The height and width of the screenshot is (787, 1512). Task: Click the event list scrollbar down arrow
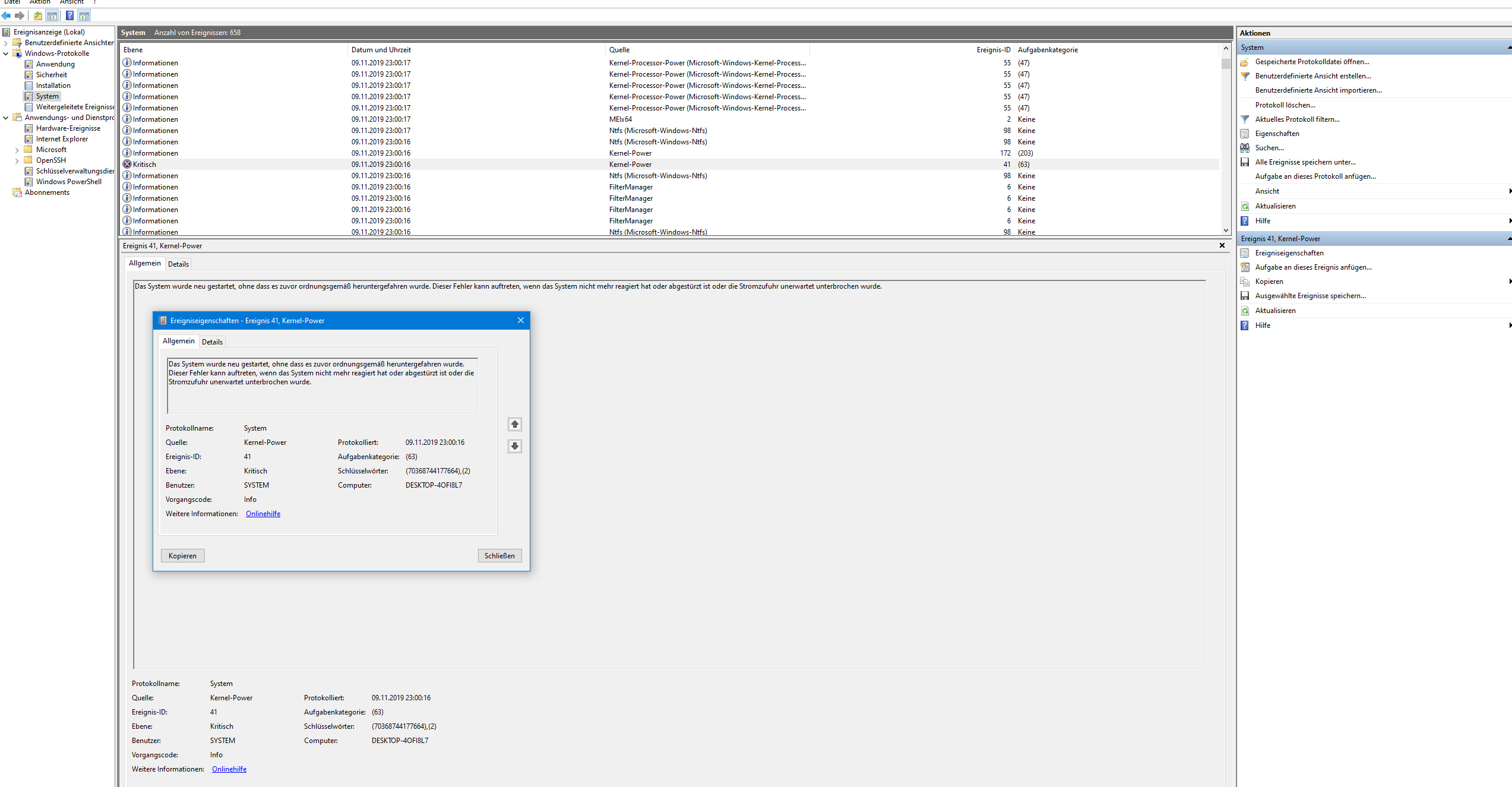click(1226, 230)
